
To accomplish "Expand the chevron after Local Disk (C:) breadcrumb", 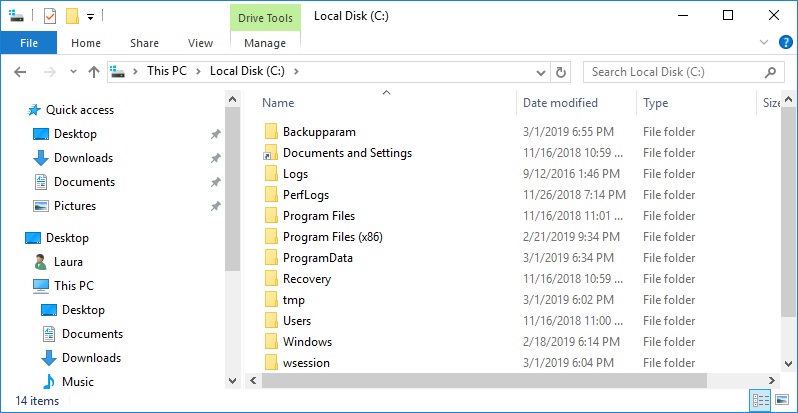I will tap(297, 71).
